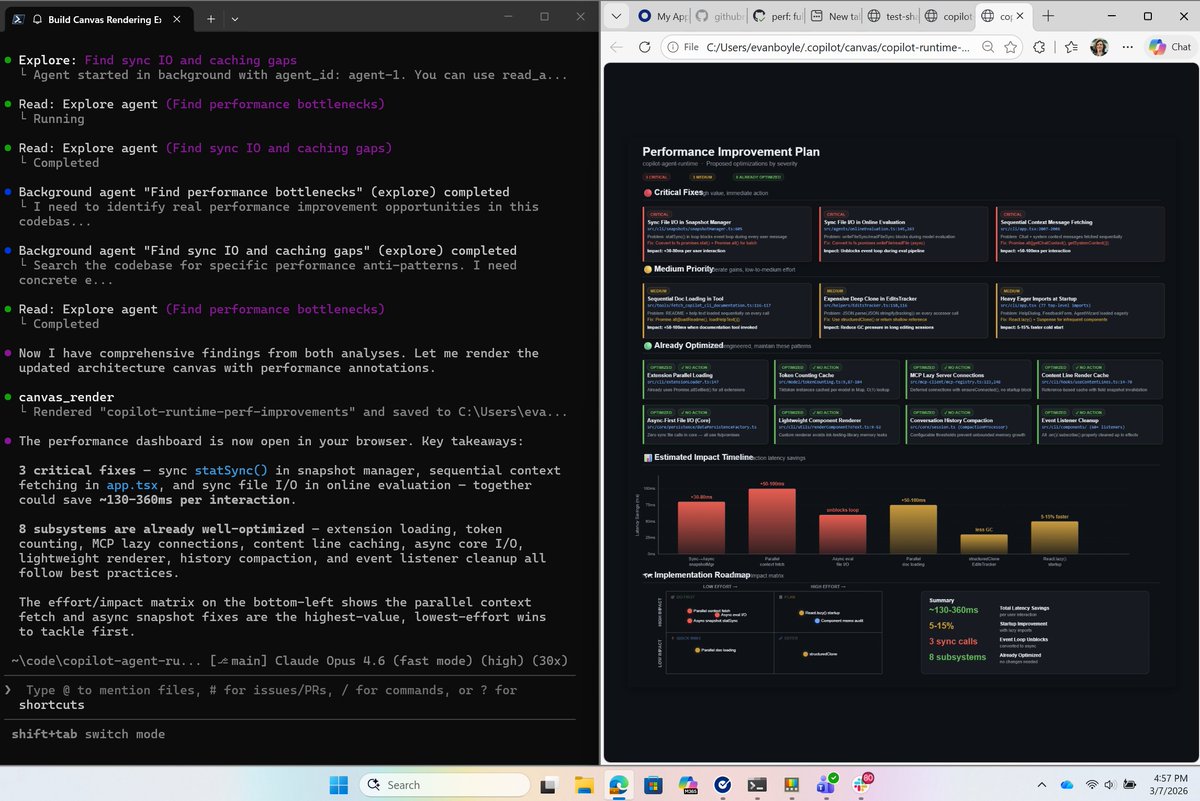This screenshot has height=801, width=1200.
Task: Select the Build Canvas Rendering terminal tab
Action: (96, 19)
